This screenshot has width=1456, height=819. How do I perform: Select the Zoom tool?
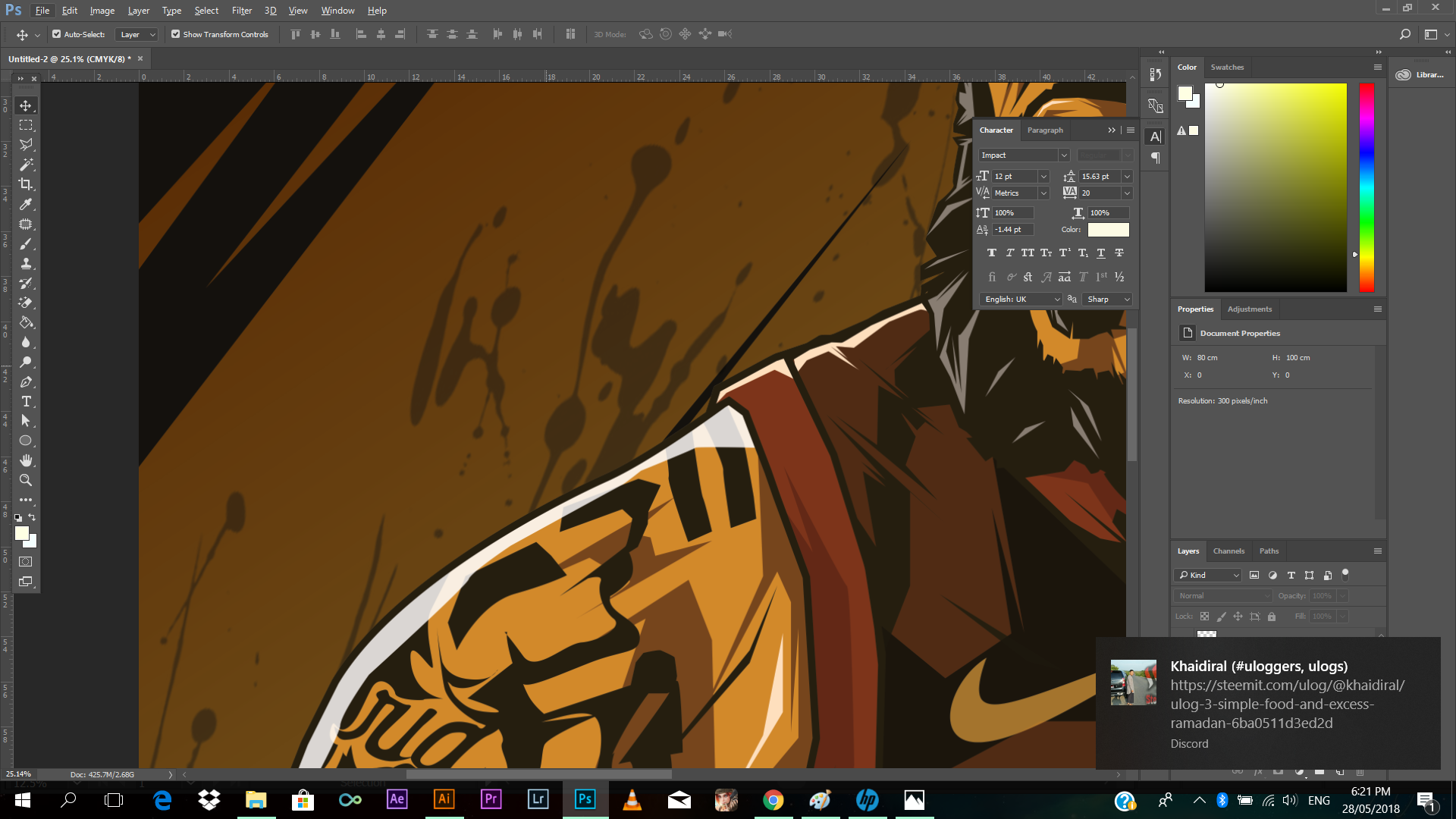click(x=26, y=480)
